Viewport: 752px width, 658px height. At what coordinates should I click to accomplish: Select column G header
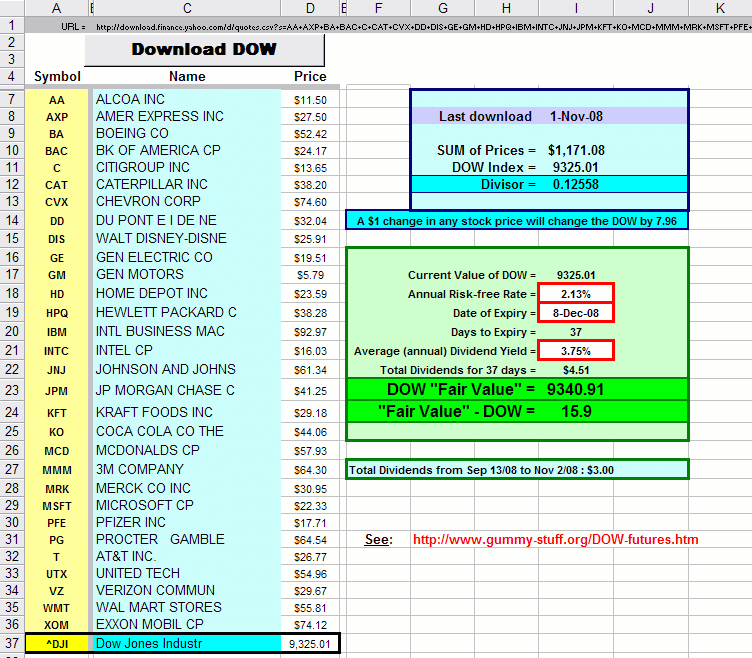443,8
